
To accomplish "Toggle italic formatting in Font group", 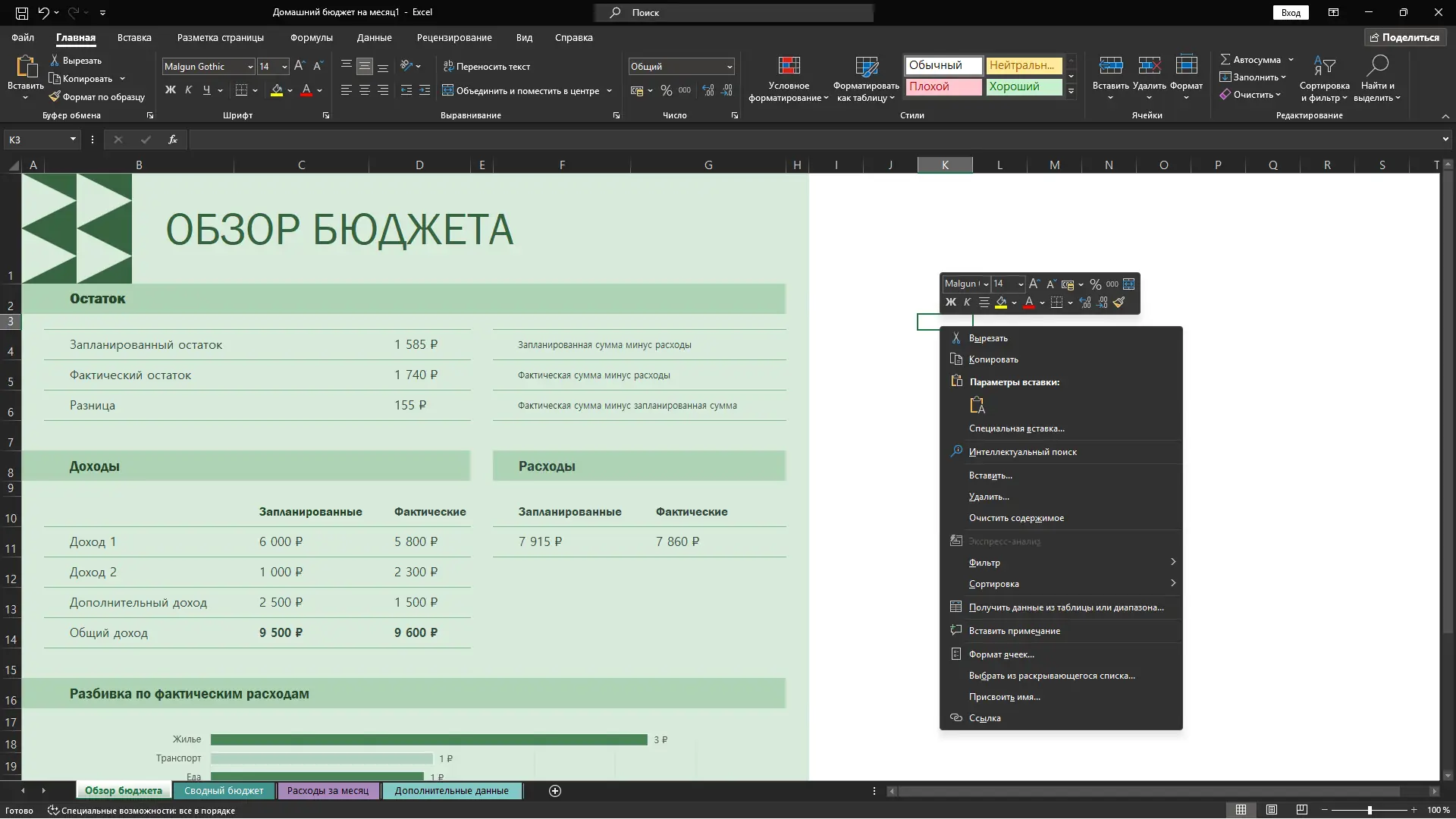I will coord(188,90).
